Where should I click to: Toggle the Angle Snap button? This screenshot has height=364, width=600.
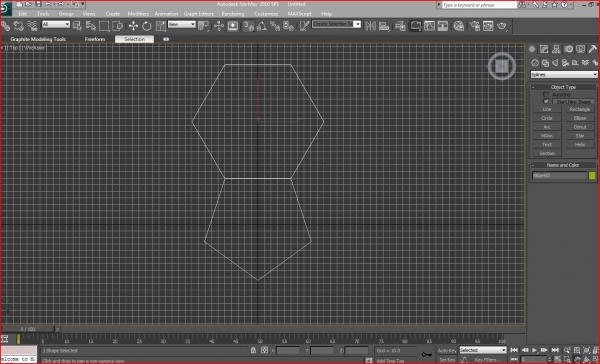262,26
